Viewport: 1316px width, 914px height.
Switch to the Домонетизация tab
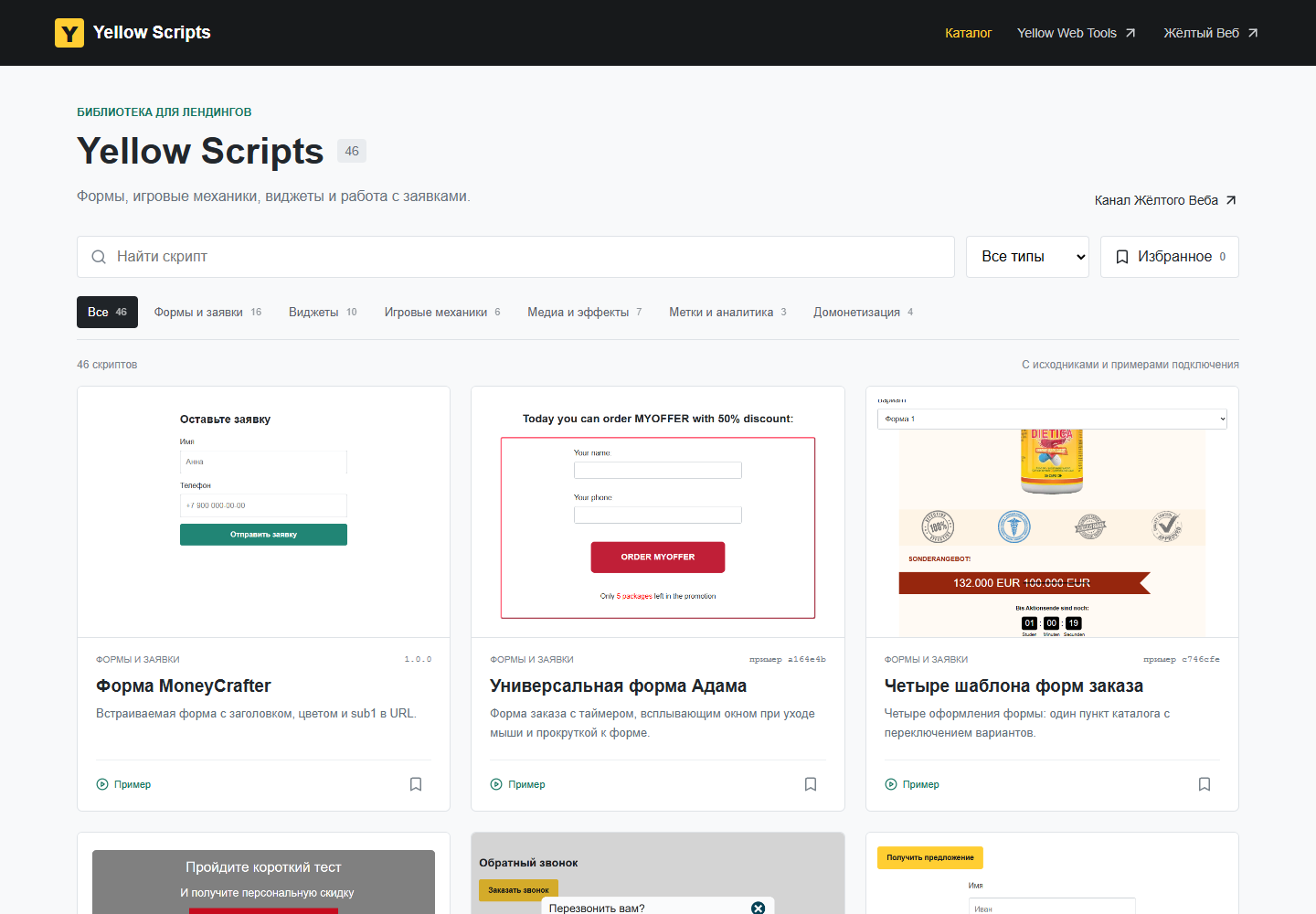tap(863, 312)
